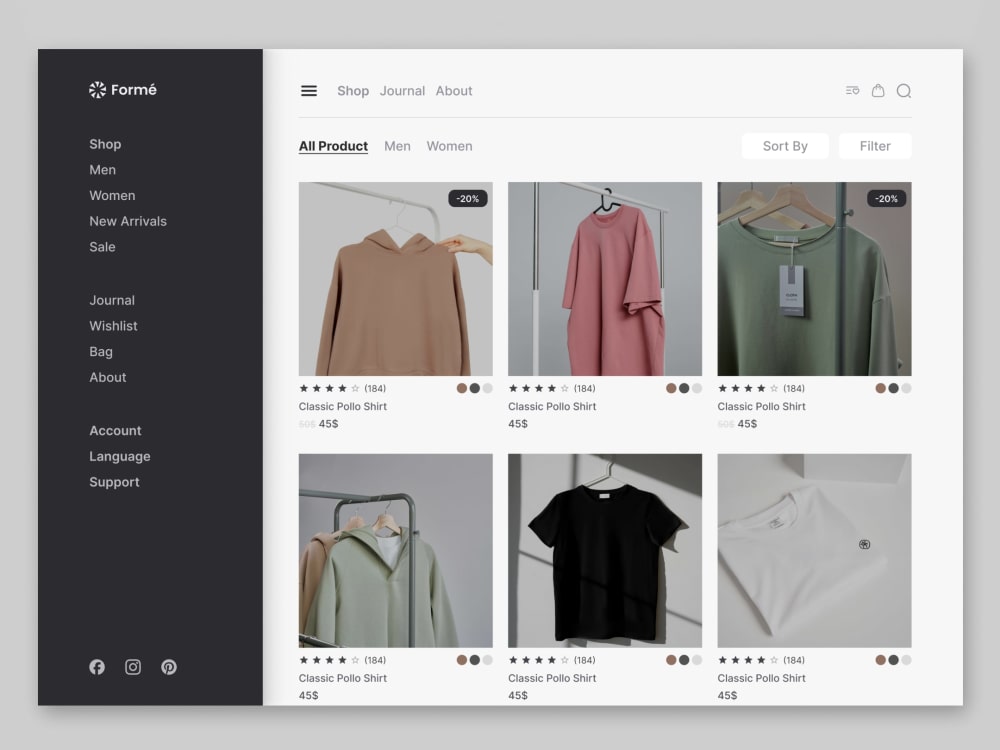Choose brown swatch under pink t-shirt
The width and height of the screenshot is (1000, 750).
point(671,388)
